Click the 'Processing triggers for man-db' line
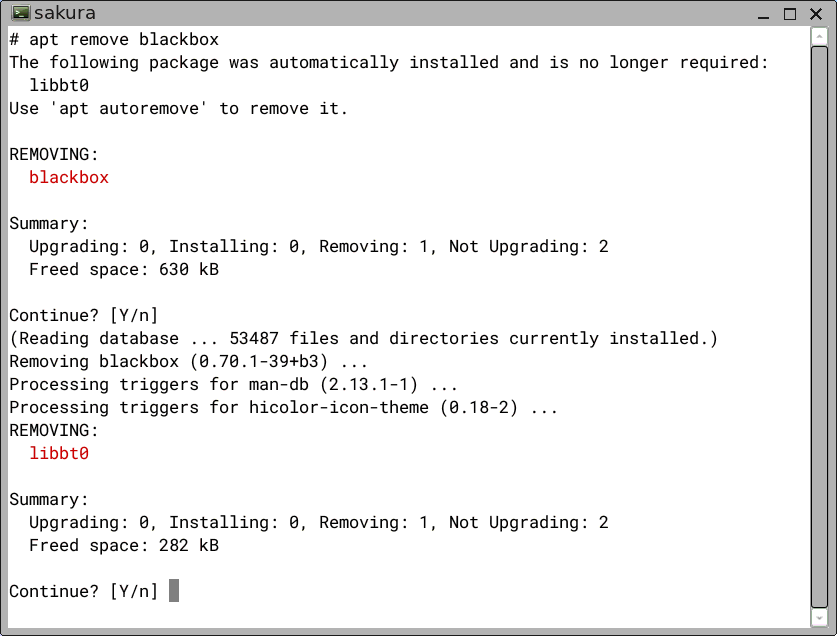 tap(233, 384)
